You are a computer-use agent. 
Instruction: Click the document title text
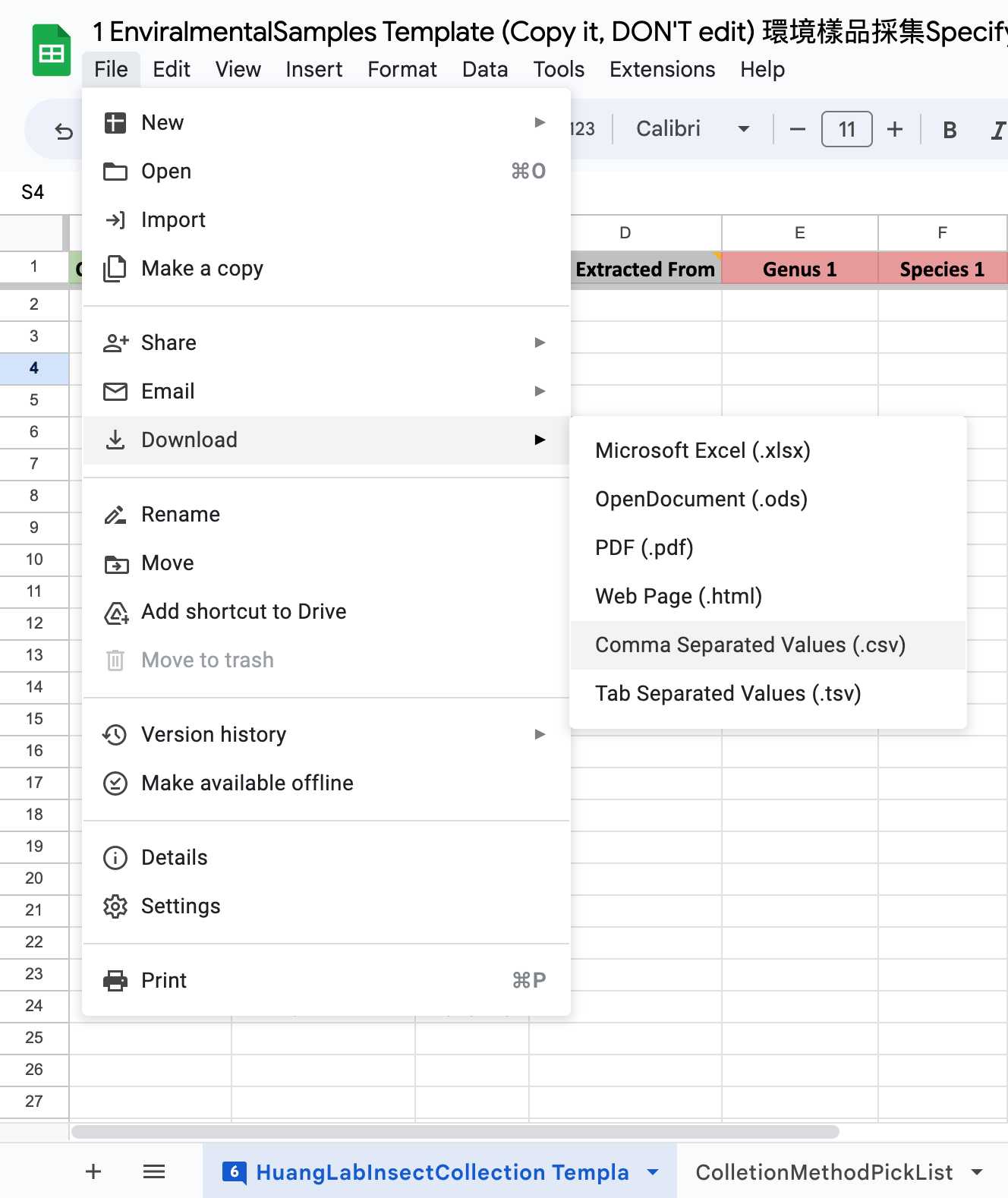(550, 32)
